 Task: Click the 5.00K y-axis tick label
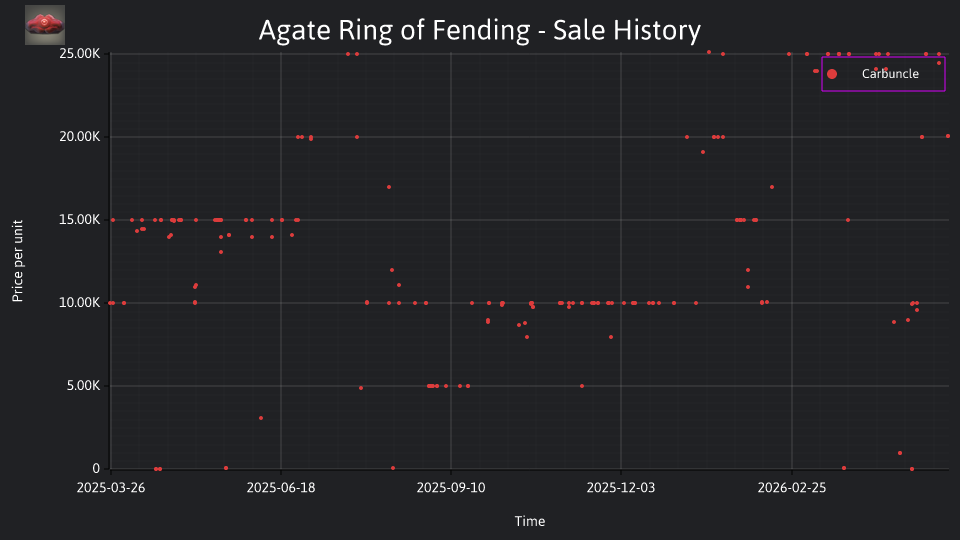pyautogui.click(x=83, y=386)
